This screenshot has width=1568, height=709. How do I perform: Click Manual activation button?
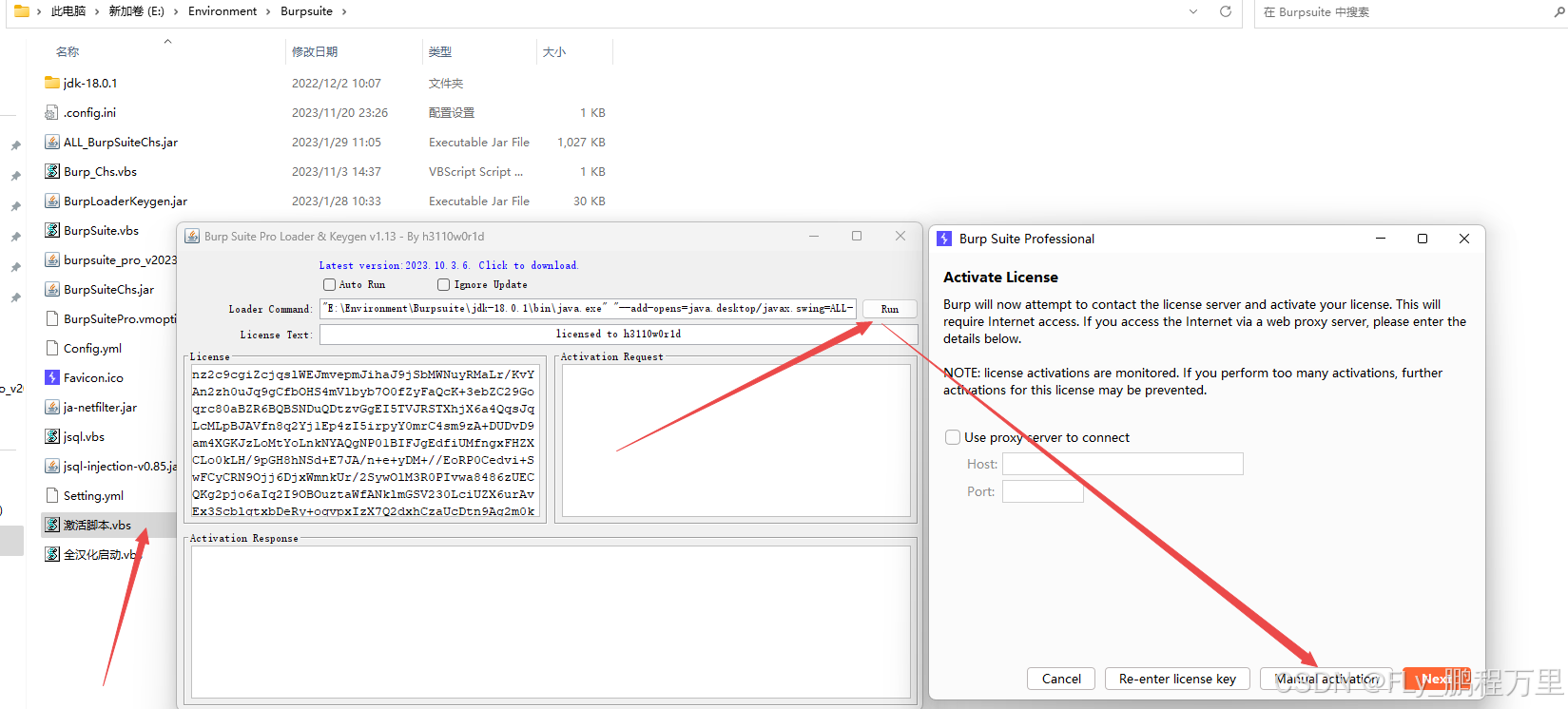pos(1326,679)
